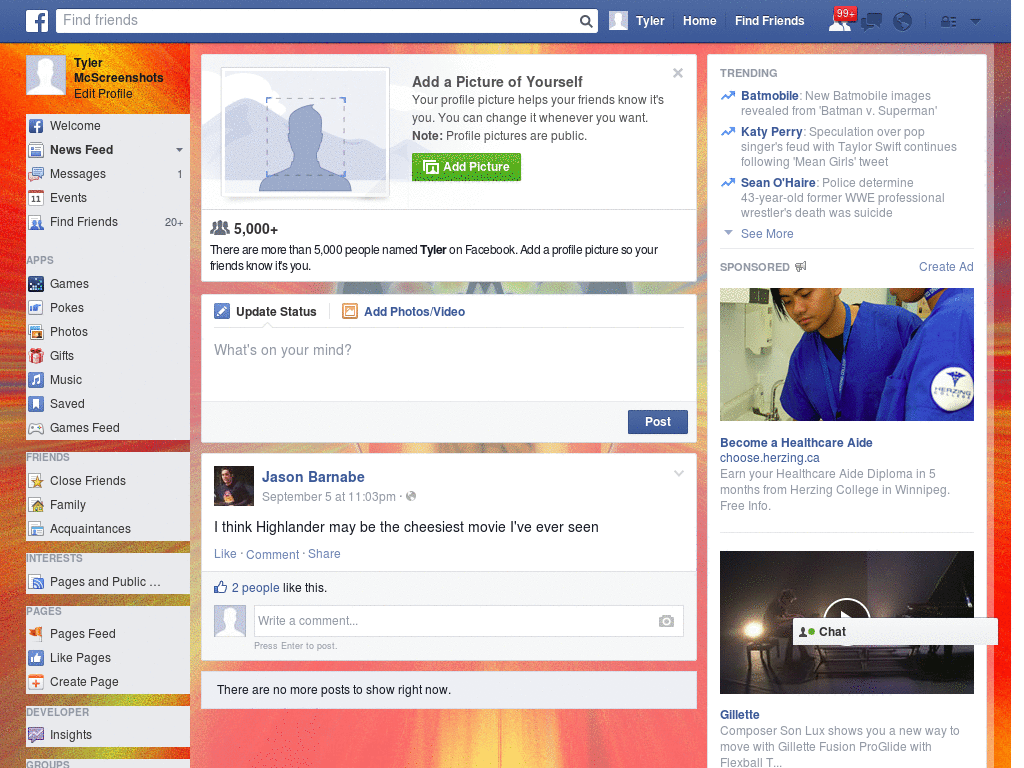Open the privacy shortcuts lock icon
This screenshot has width=1024, height=768.
click(948, 22)
